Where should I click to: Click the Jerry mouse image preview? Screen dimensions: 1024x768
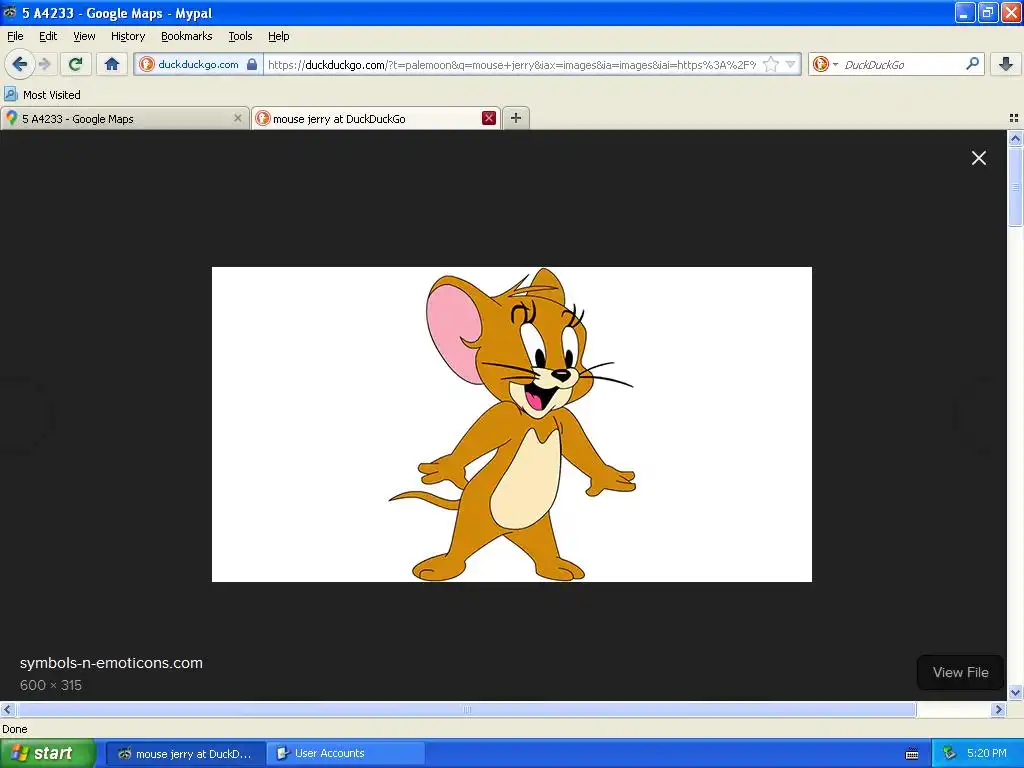point(512,424)
